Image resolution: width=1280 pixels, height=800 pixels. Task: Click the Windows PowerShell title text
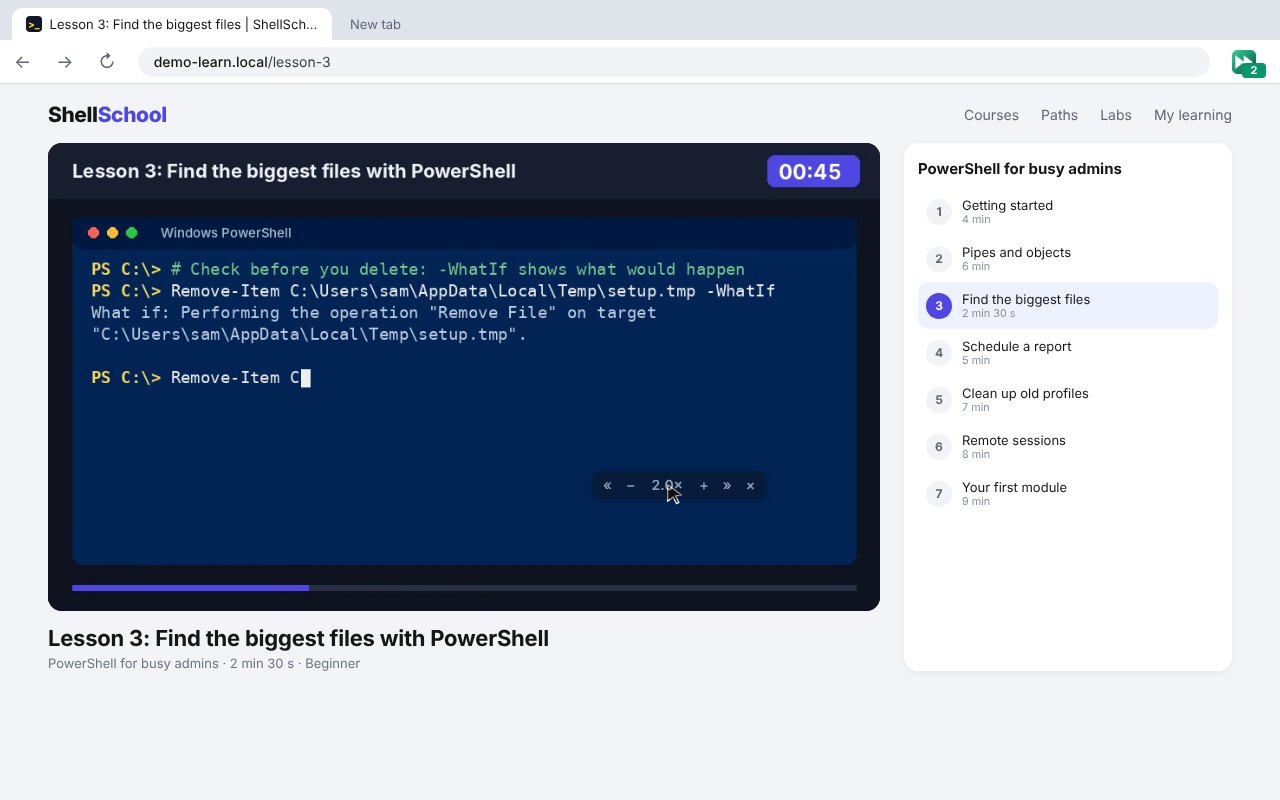(x=226, y=233)
